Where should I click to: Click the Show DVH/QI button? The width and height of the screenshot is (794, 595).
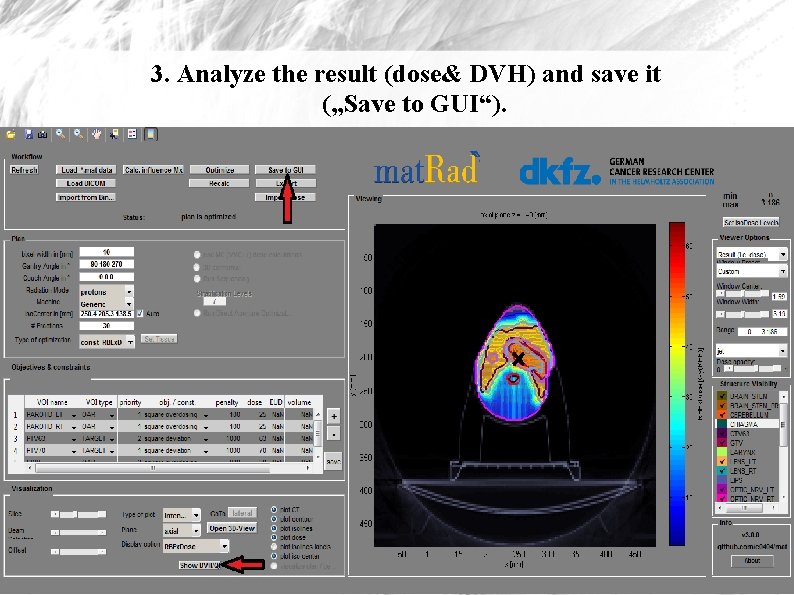(200, 565)
